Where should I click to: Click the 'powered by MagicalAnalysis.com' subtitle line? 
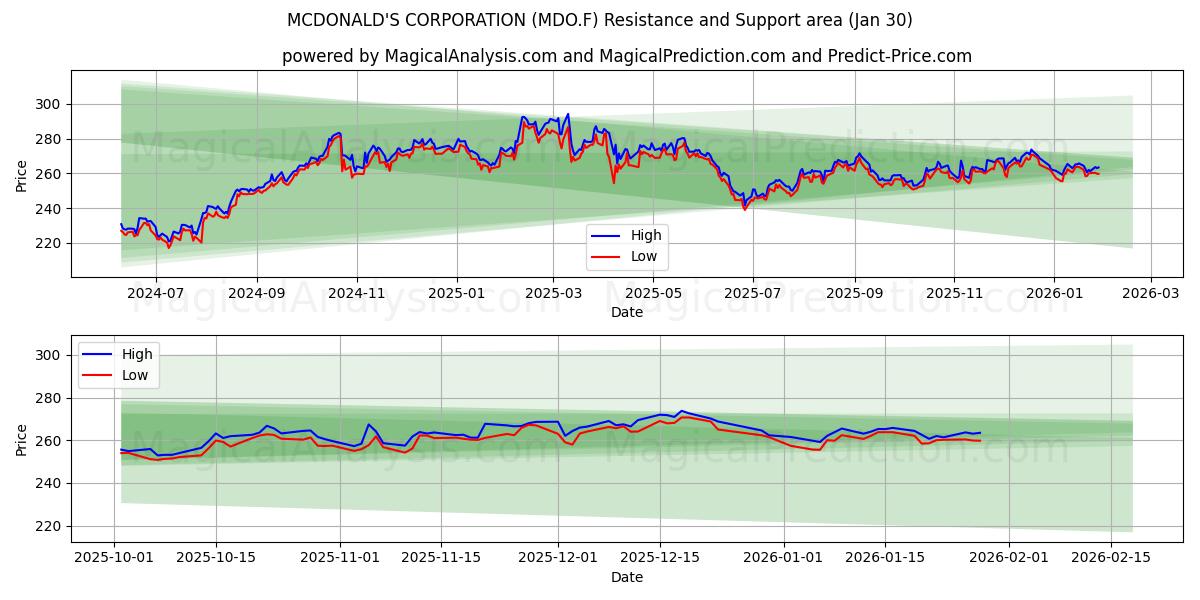pos(627,56)
